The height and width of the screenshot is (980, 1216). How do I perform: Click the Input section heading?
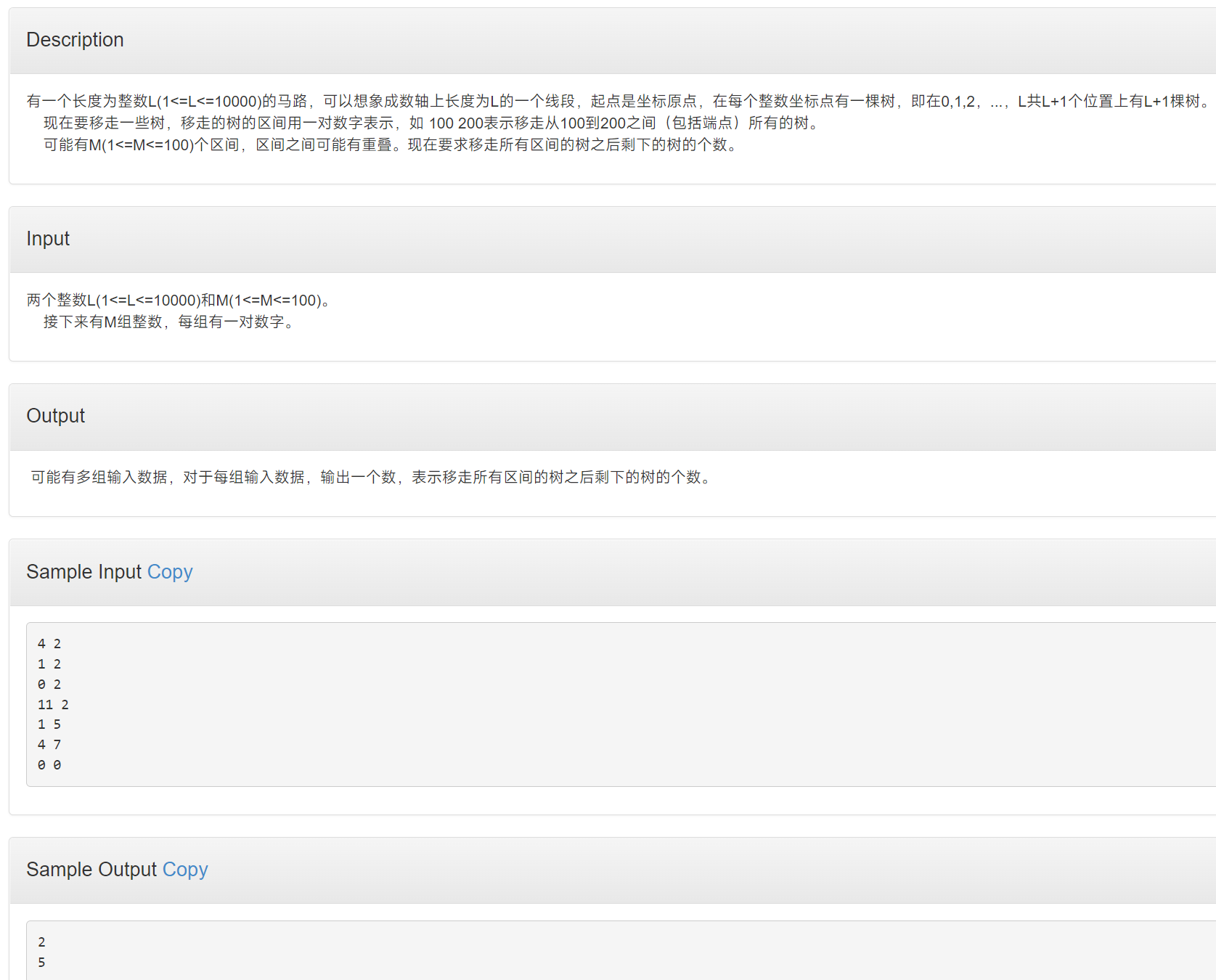click(x=48, y=239)
